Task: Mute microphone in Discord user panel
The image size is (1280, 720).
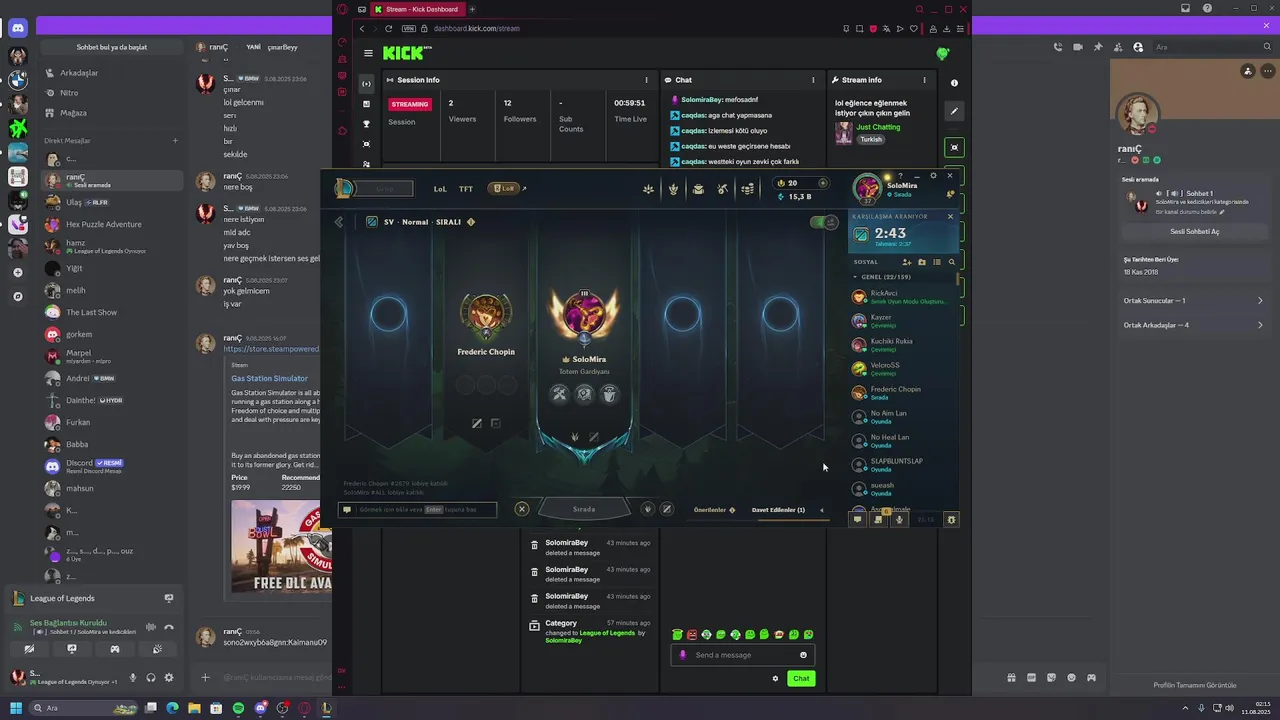Action: (133, 677)
